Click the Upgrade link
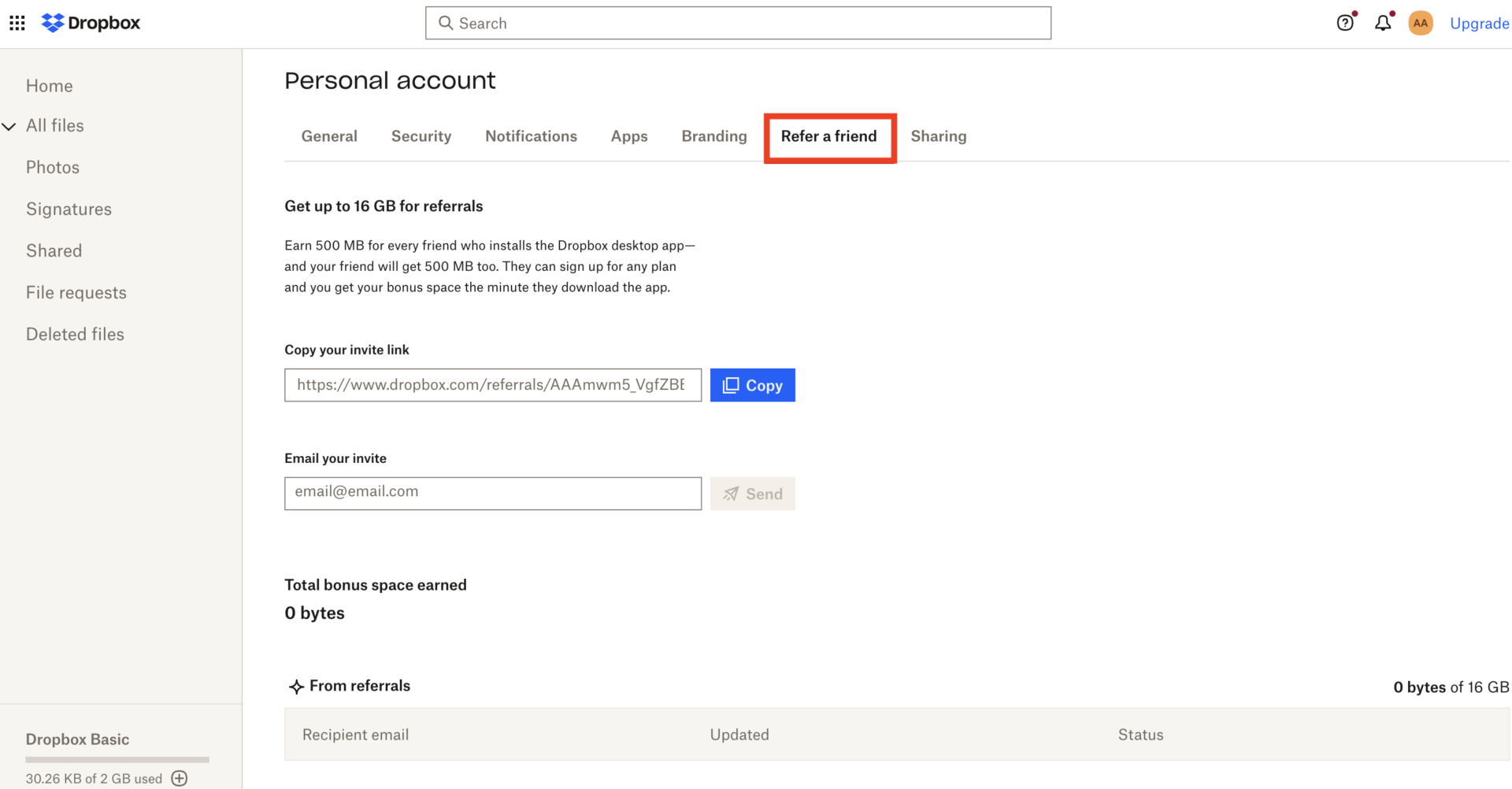 [1479, 24]
